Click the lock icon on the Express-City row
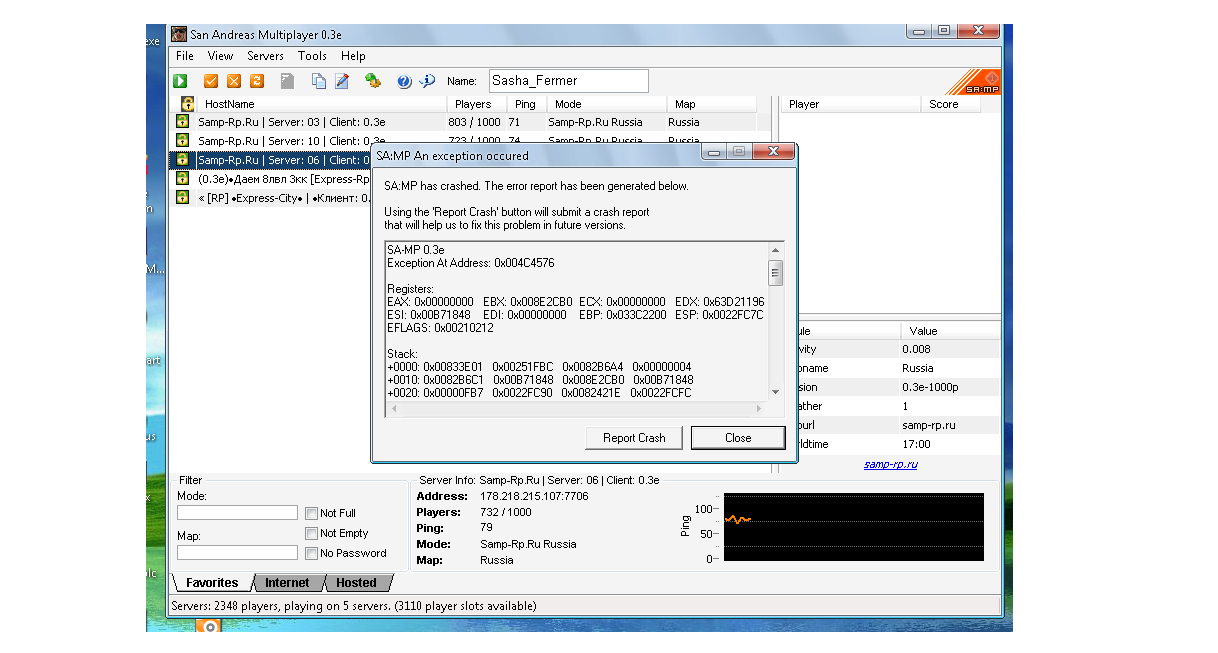Viewport: 1218px width, 653px height. [x=183, y=197]
